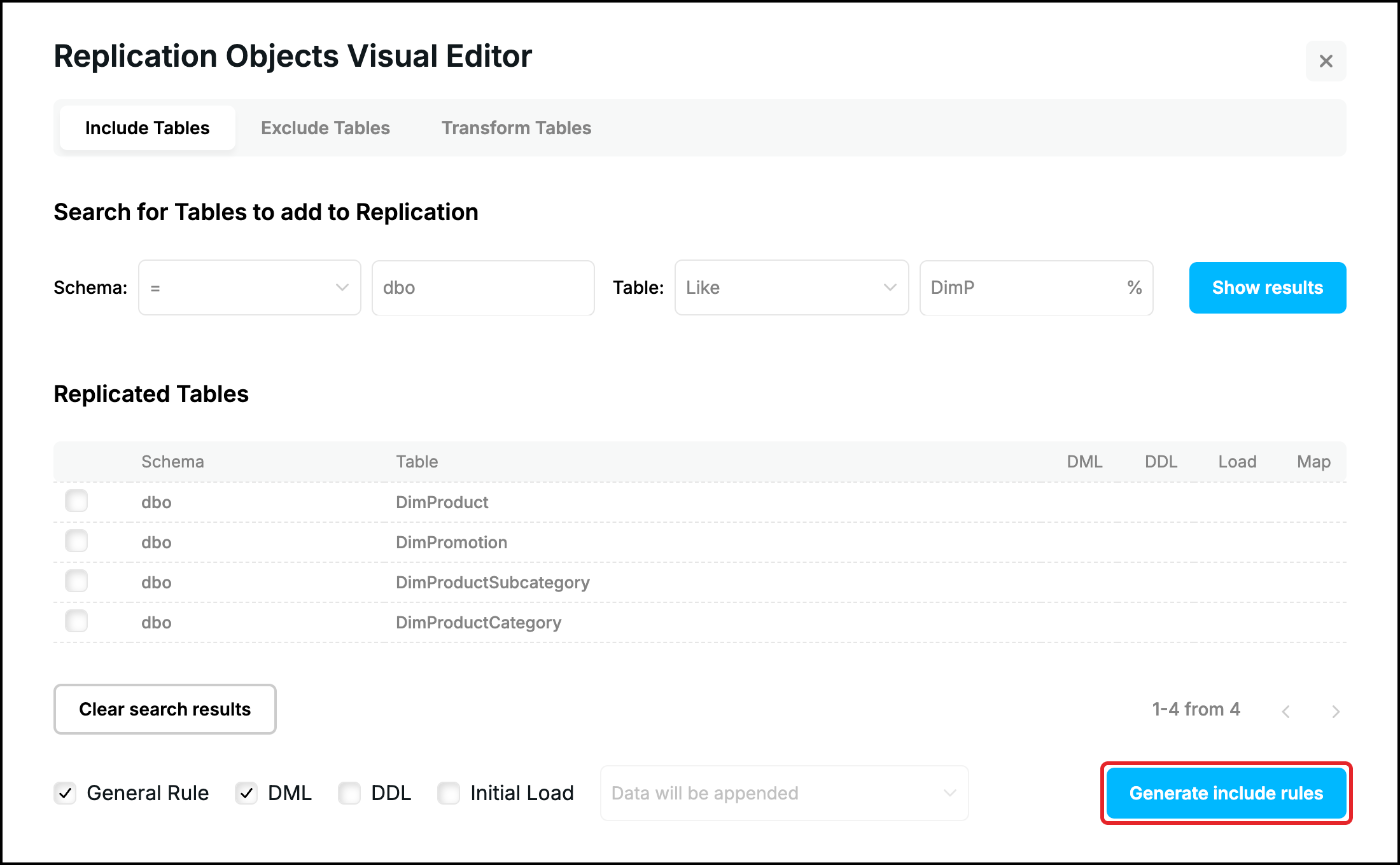
Task: Focus the table name field containing DimP
Action: (x=1036, y=288)
